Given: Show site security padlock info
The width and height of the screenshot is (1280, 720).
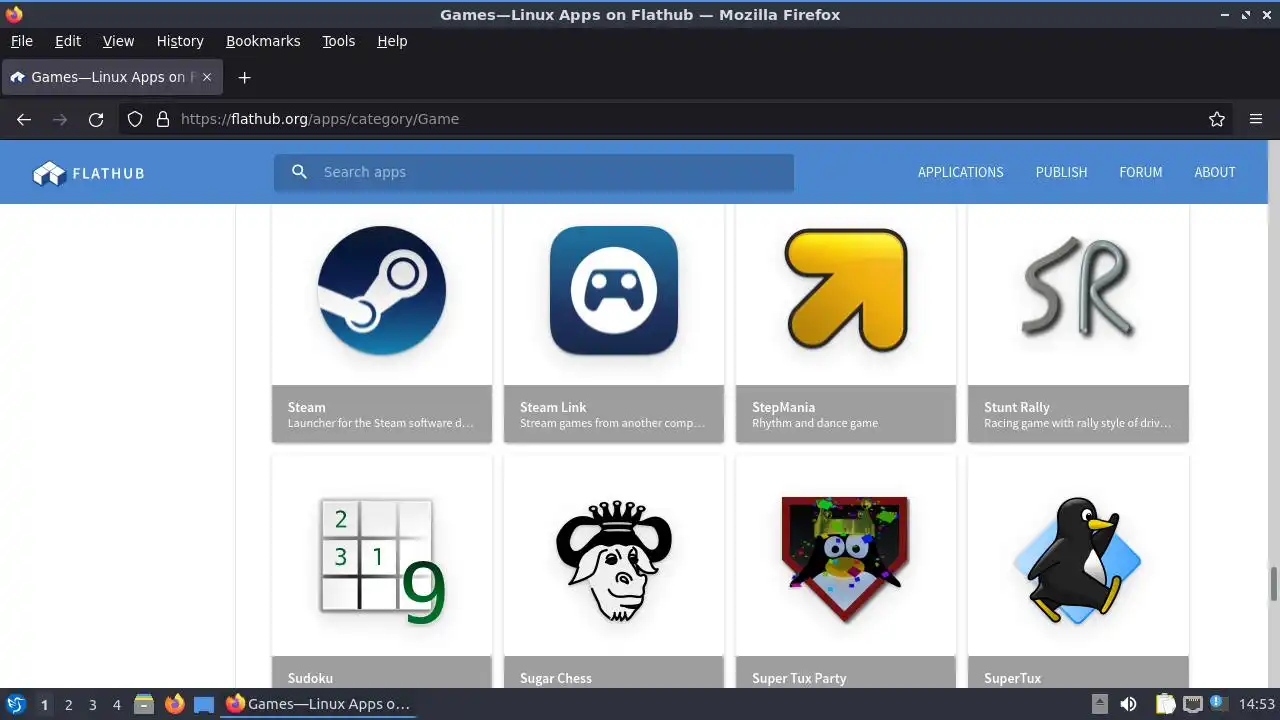Looking at the screenshot, I should (163, 119).
